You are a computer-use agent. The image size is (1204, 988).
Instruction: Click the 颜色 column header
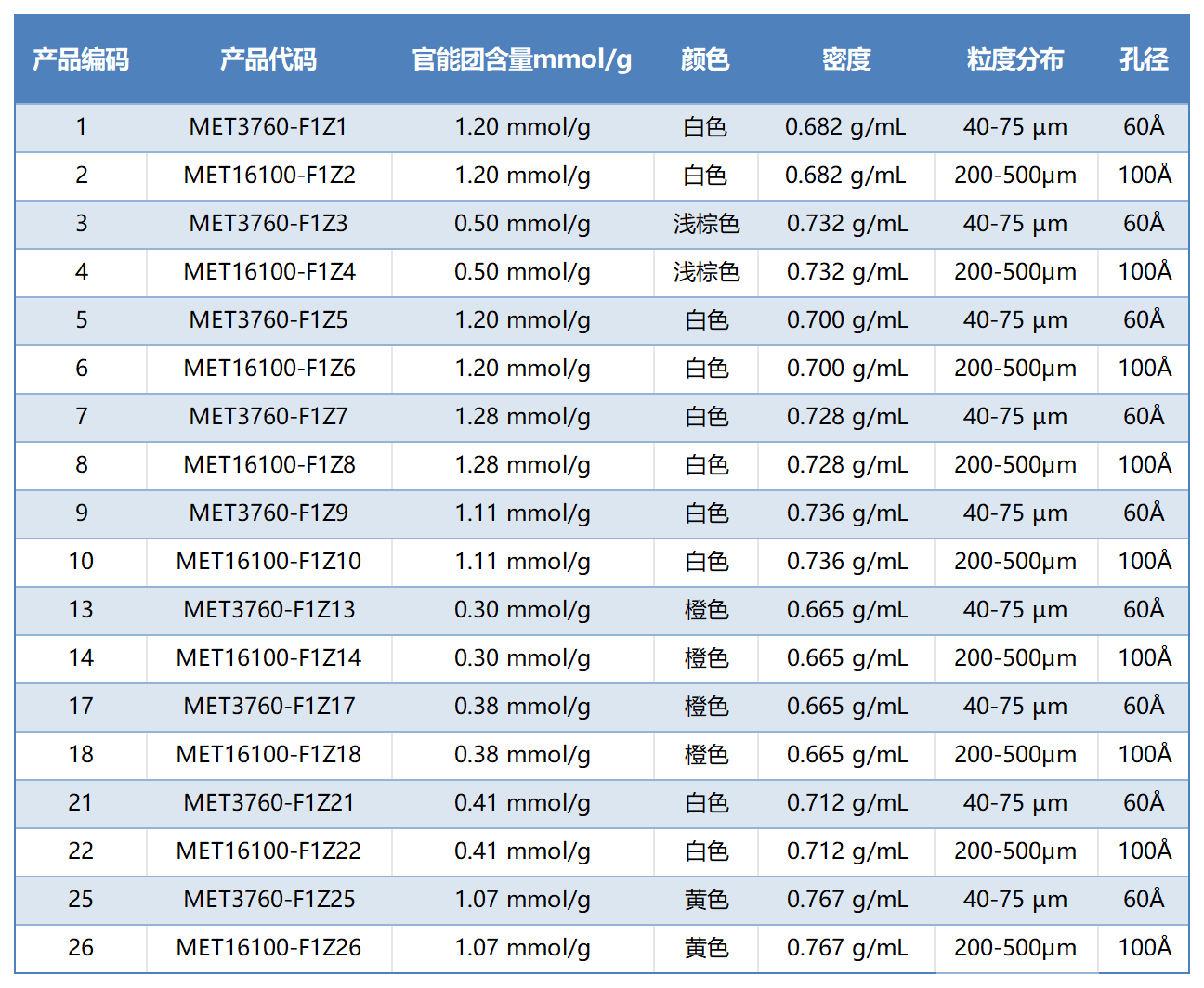coord(705,60)
